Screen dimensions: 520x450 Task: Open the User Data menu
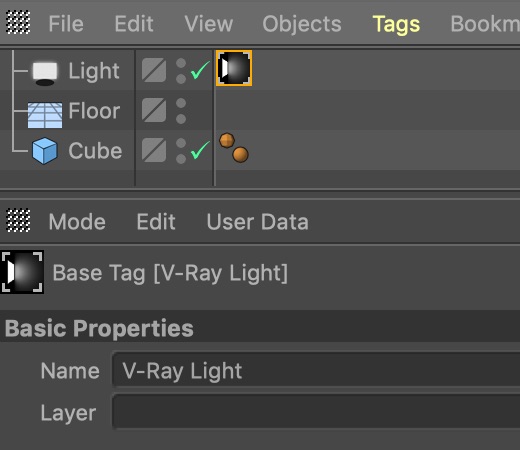pos(257,222)
